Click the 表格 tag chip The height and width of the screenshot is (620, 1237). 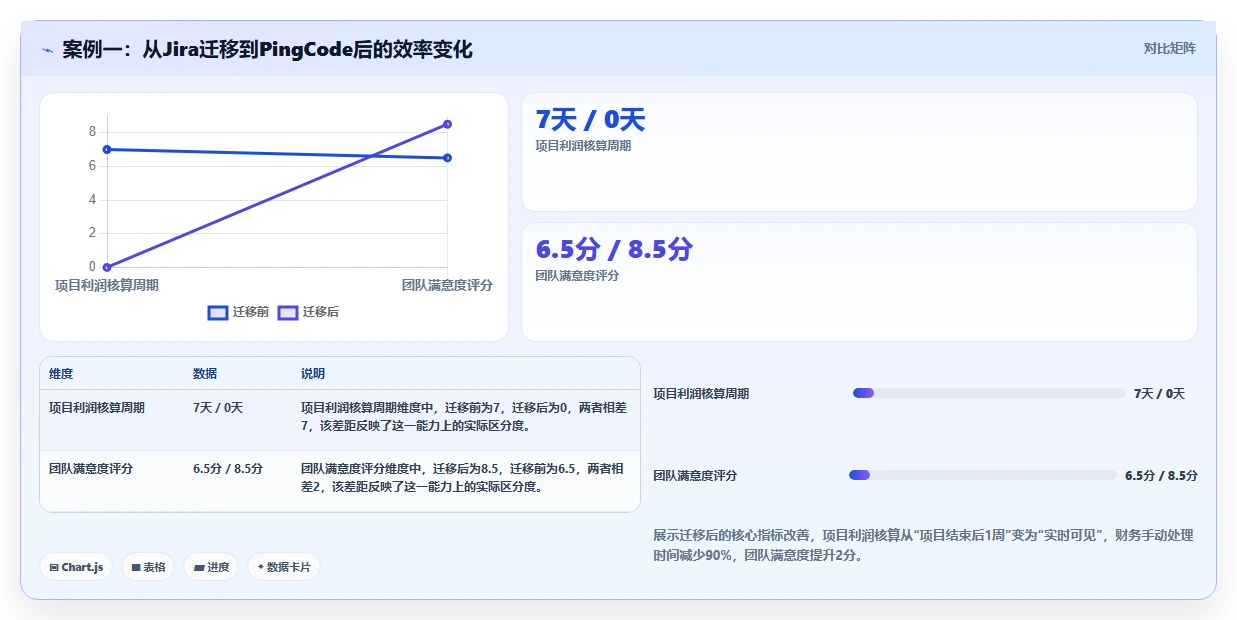148,567
